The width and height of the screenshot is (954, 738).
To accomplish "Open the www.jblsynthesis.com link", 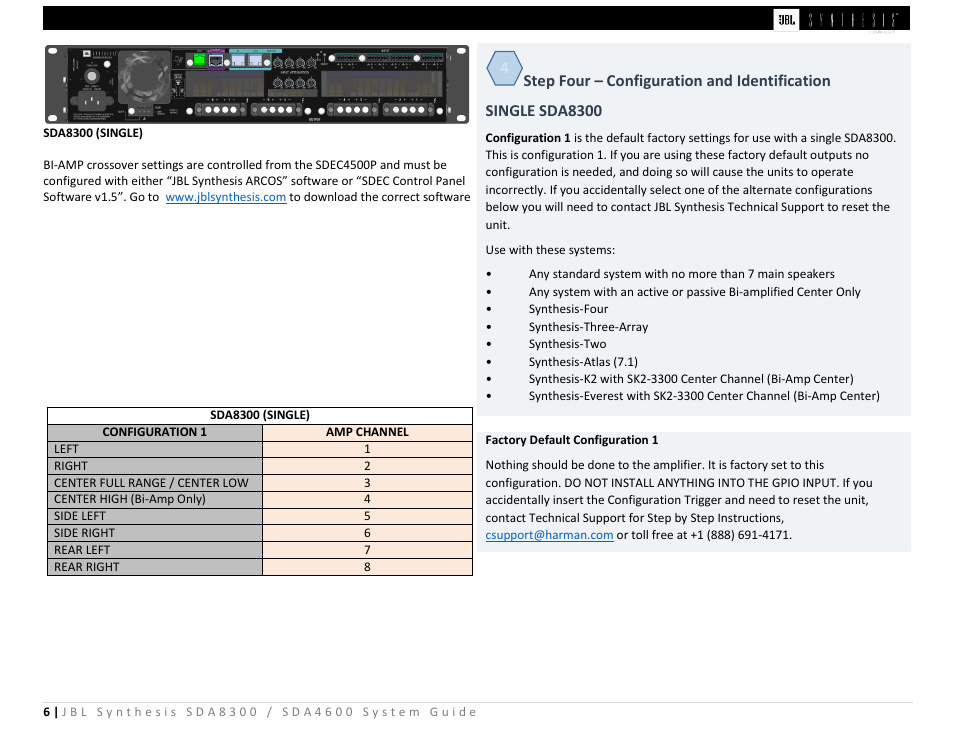I will [226, 197].
